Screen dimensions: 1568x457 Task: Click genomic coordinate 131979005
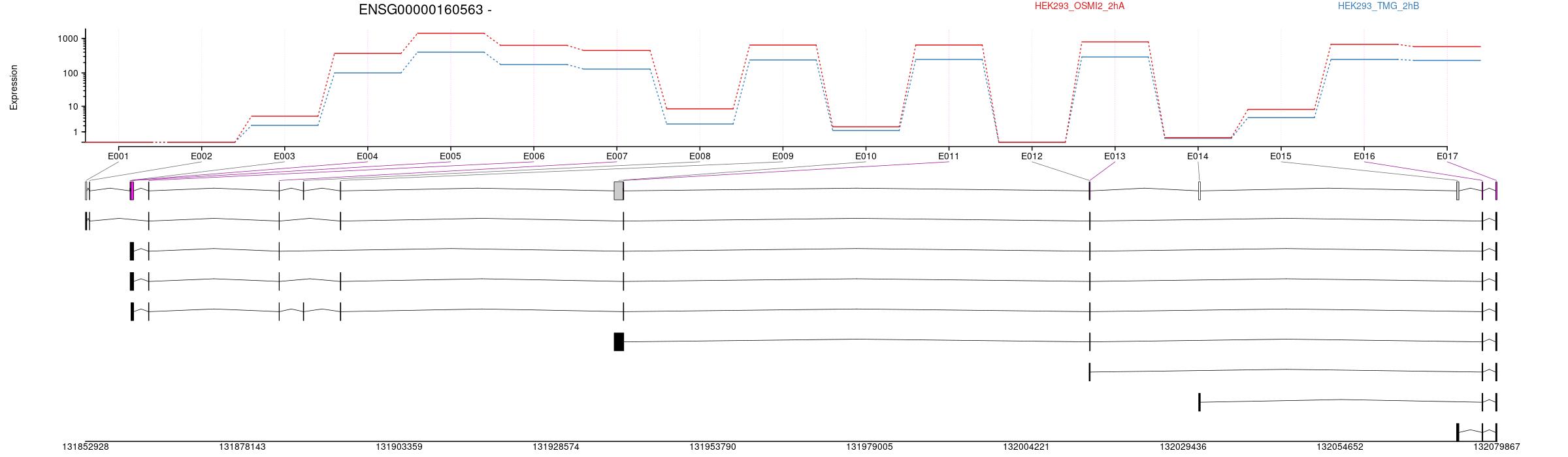click(870, 447)
